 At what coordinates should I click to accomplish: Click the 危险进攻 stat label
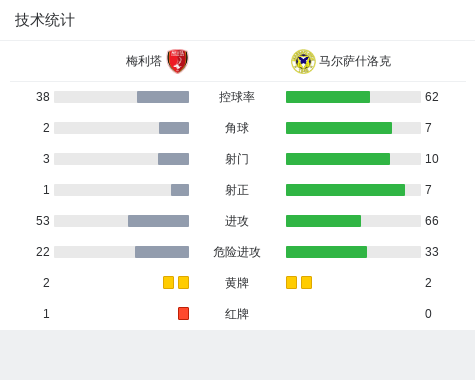pyautogui.click(x=237, y=252)
